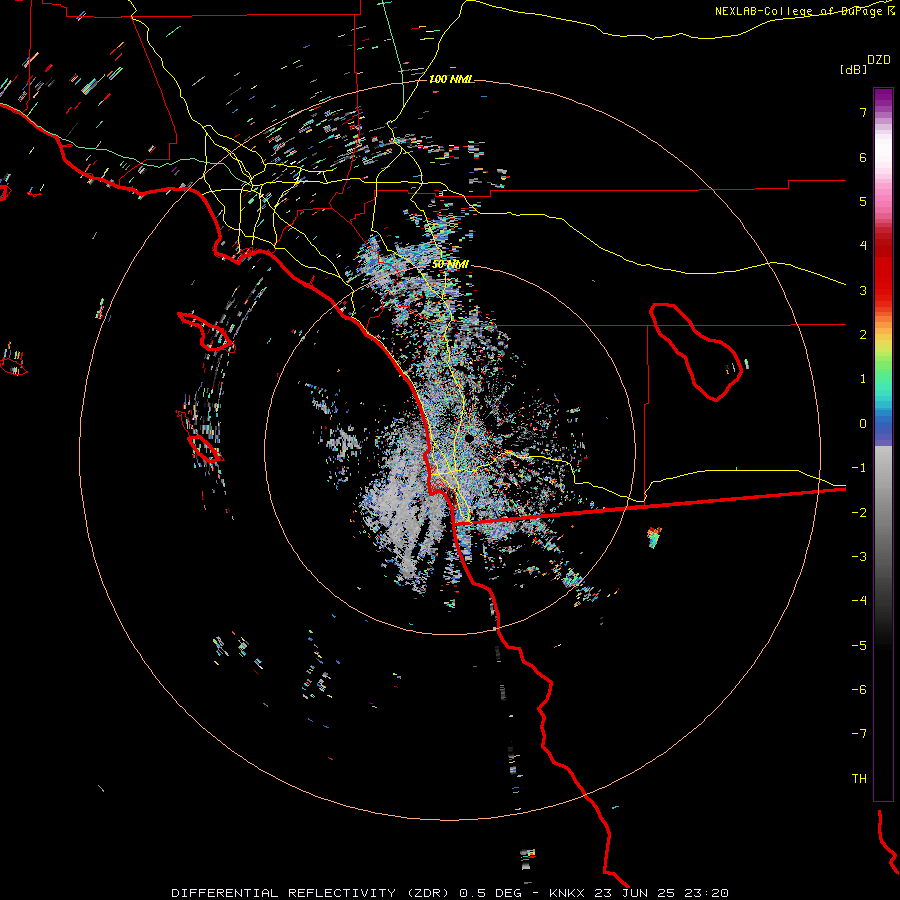Click the 2 value on the colorbar
Viewport: 900px width, 900px height.
[x=863, y=335]
